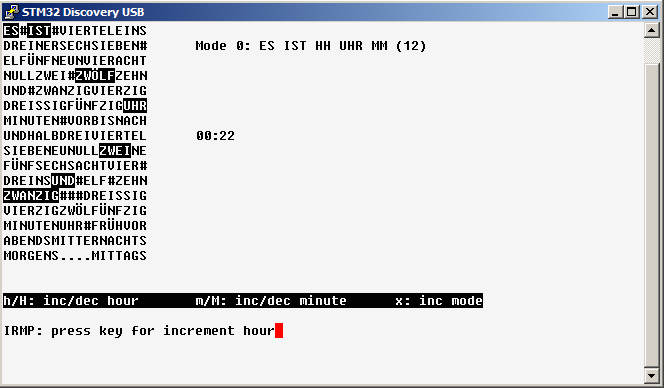Click the row VIERZIGZWÖLFÜNFZIG

[x=75, y=211]
